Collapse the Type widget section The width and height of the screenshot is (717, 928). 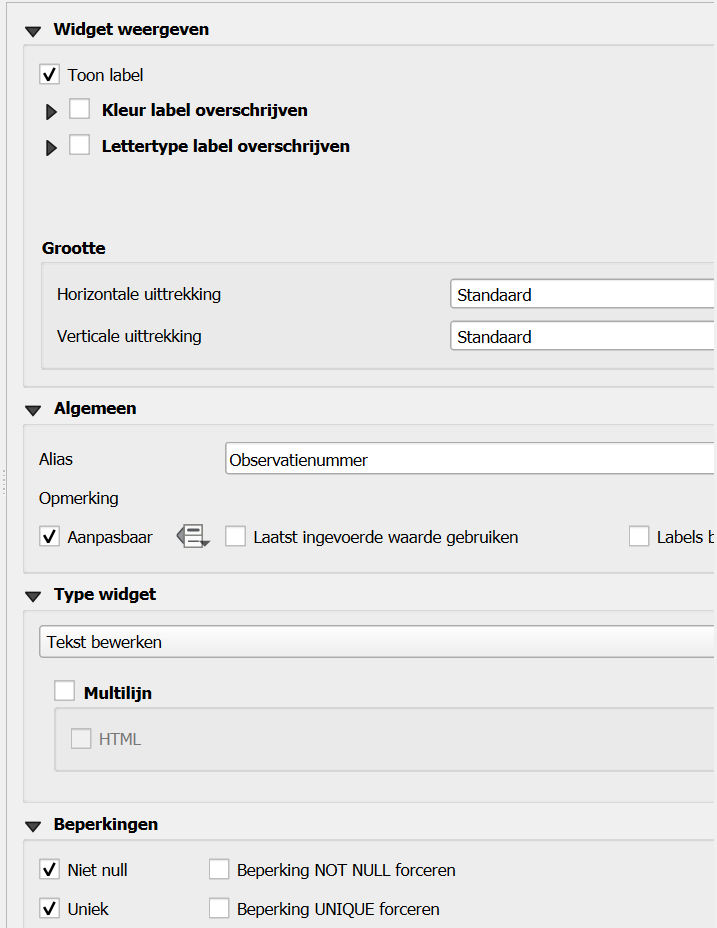coord(34,595)
